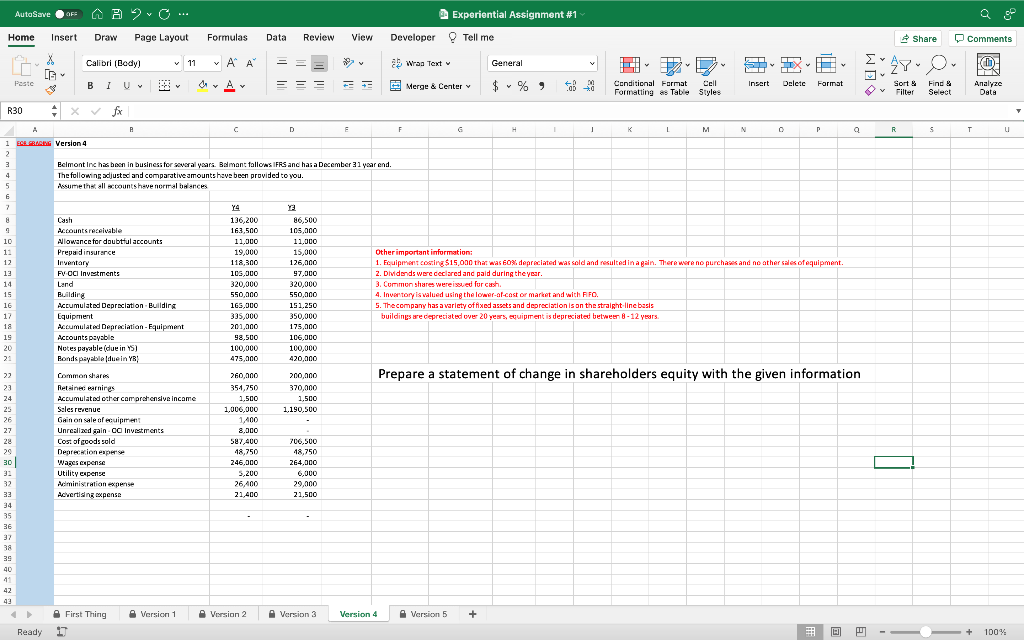
Task: Switch to Page Layout view in status bar
Action: (x=836, y=632)
